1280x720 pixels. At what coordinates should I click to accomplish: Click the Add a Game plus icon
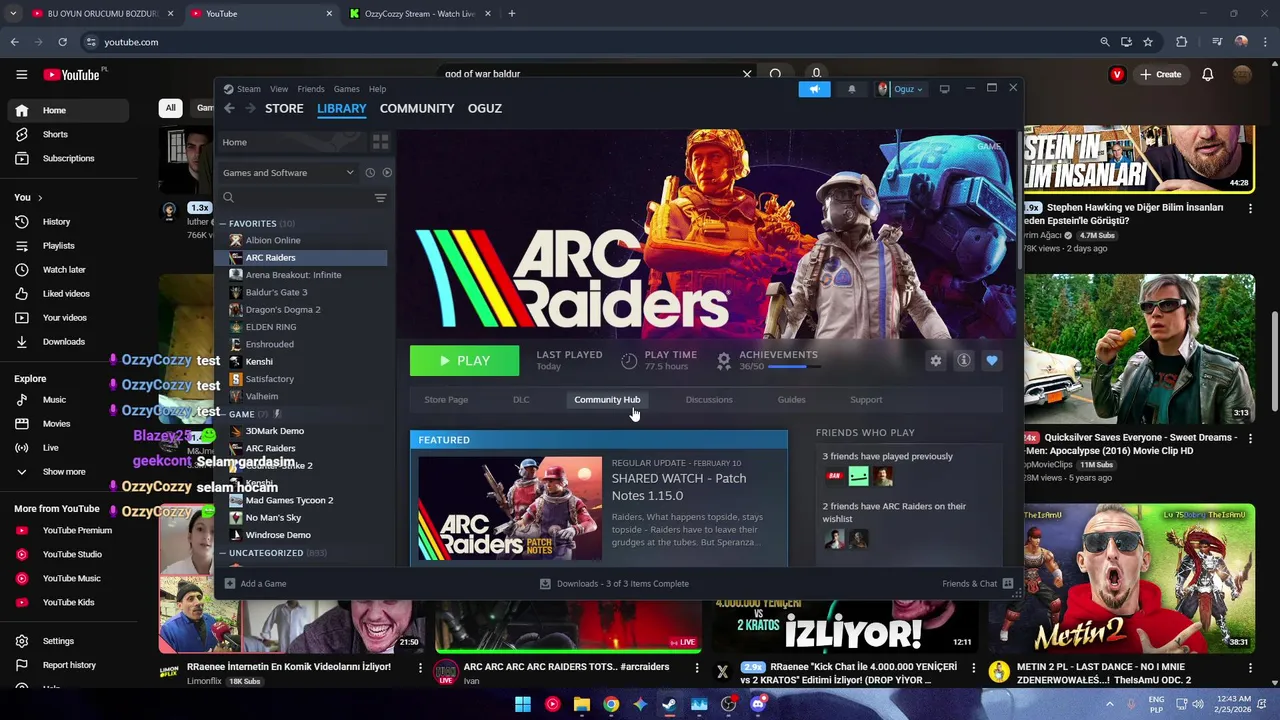pos(230,584)
